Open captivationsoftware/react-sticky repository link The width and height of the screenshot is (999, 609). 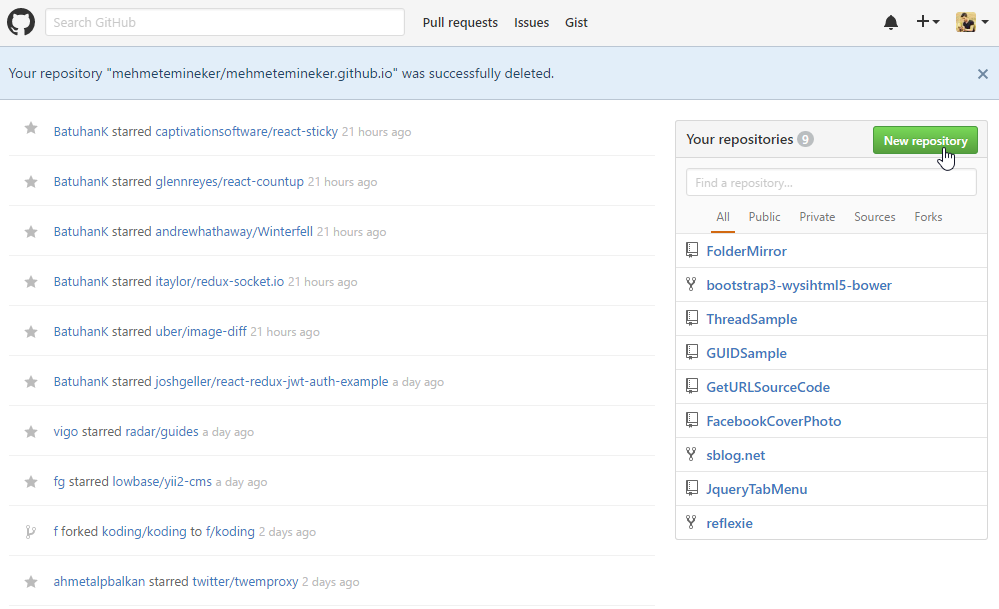(247, 132)
